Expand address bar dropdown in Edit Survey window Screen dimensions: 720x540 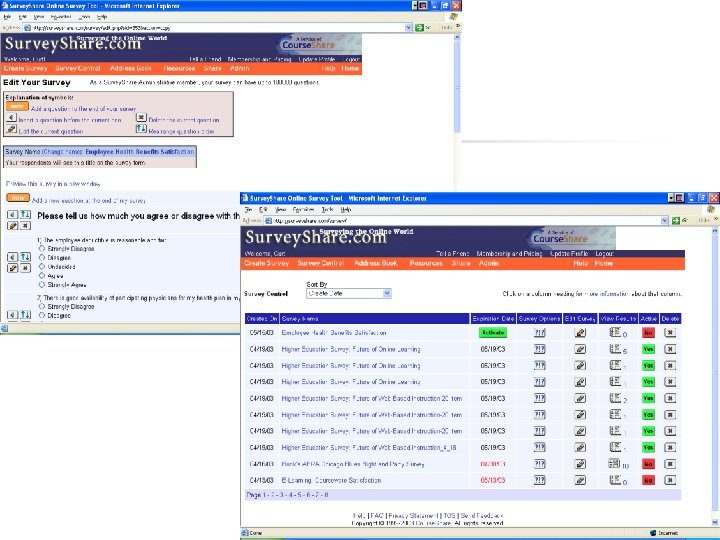pyautogui.click(x=408, y=28)
